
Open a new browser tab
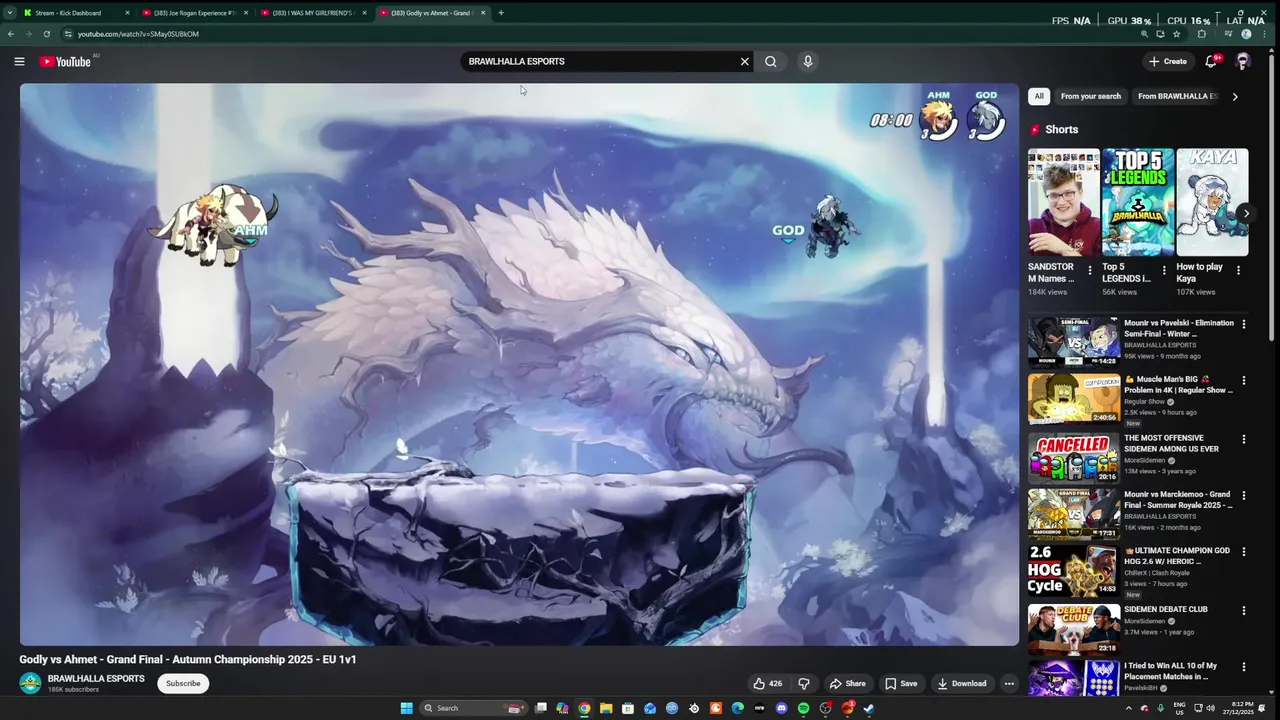(501, 13)
